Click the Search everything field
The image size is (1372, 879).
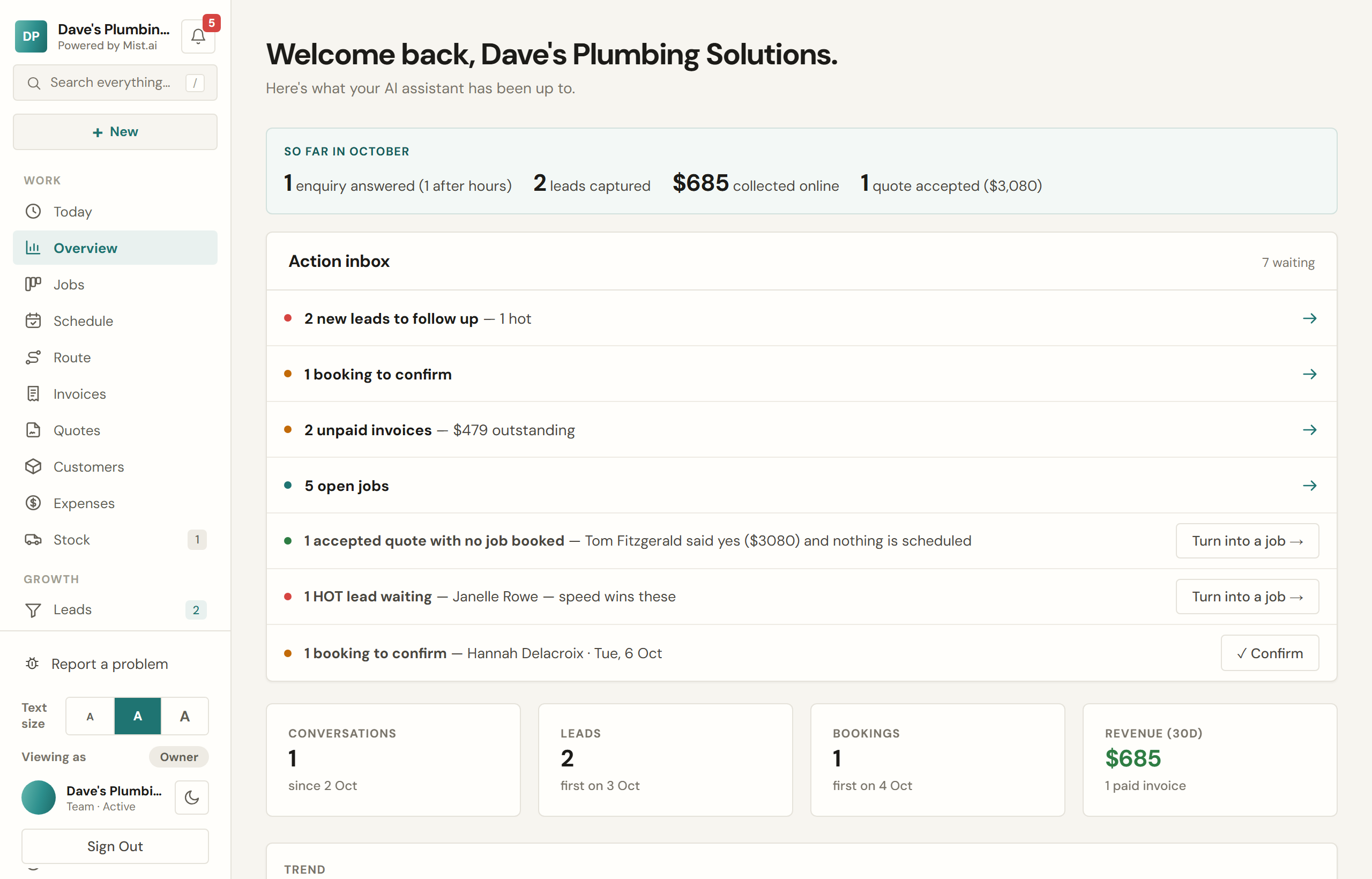coord(115,83)
